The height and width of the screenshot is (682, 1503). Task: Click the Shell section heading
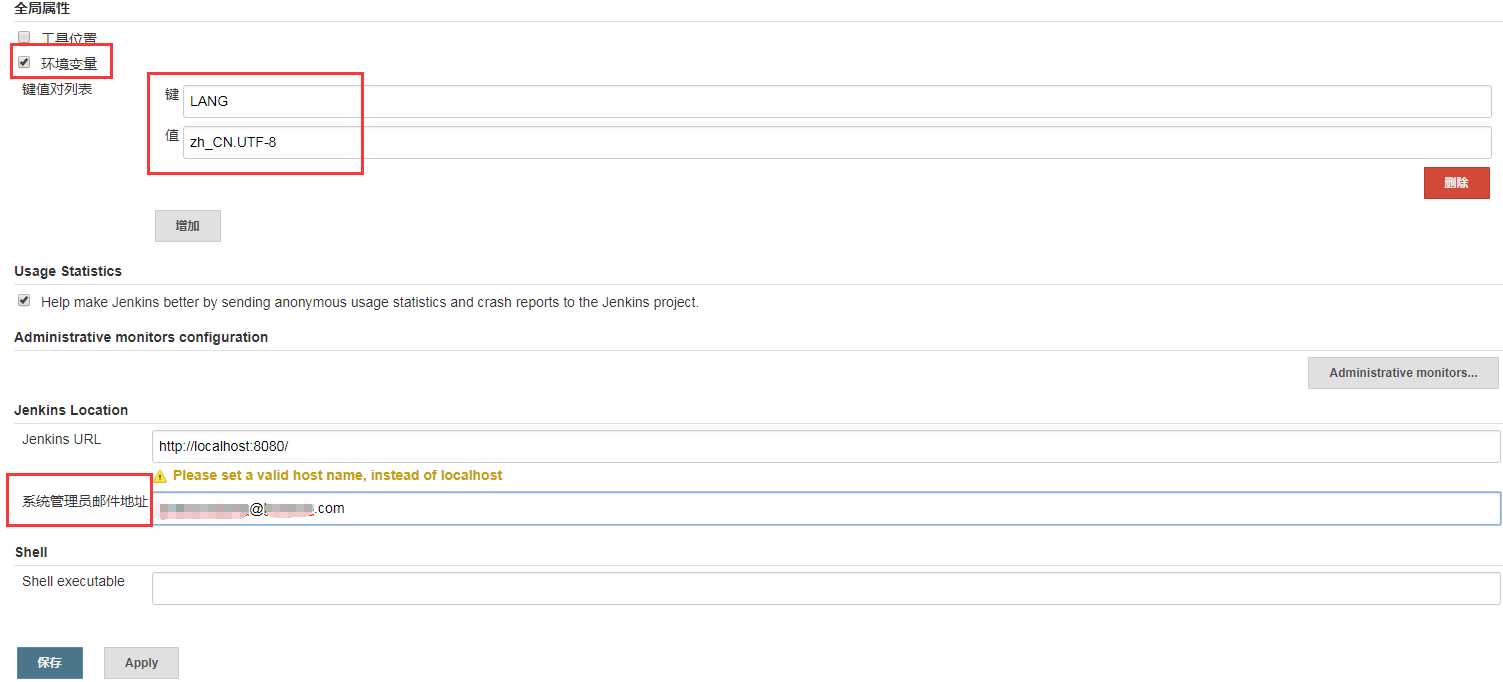[x=31, y=552]
